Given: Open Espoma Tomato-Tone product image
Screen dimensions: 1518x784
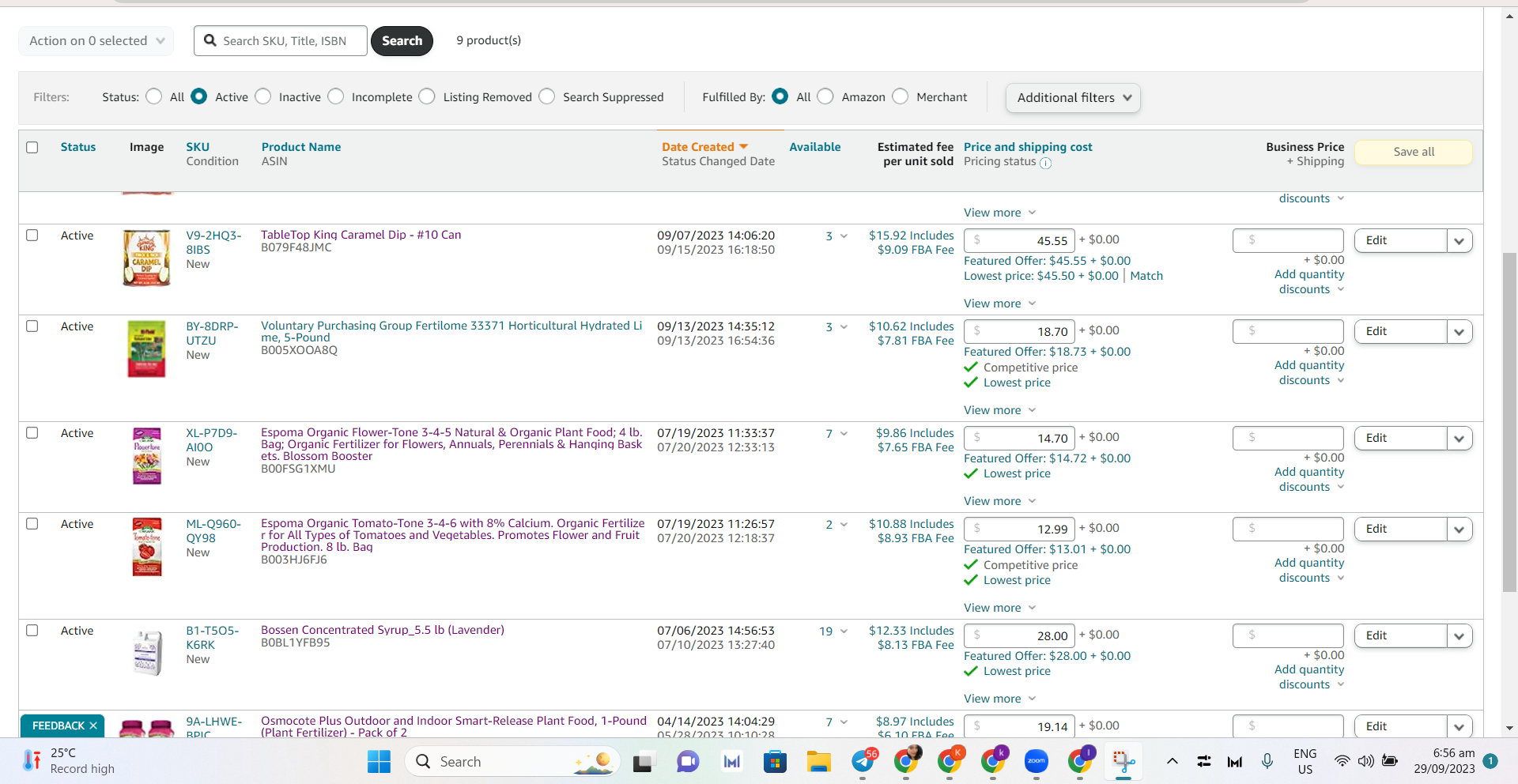Looking at the screenshot, I should [x=146, y=546].
